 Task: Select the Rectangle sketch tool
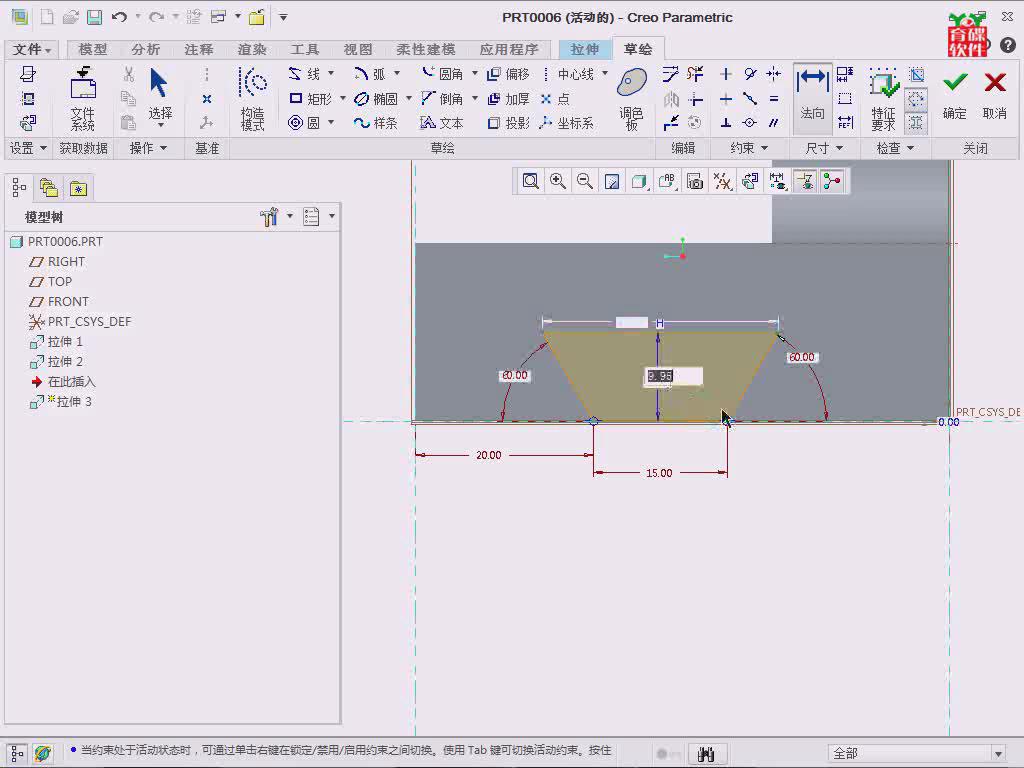[x=310, y=99]
